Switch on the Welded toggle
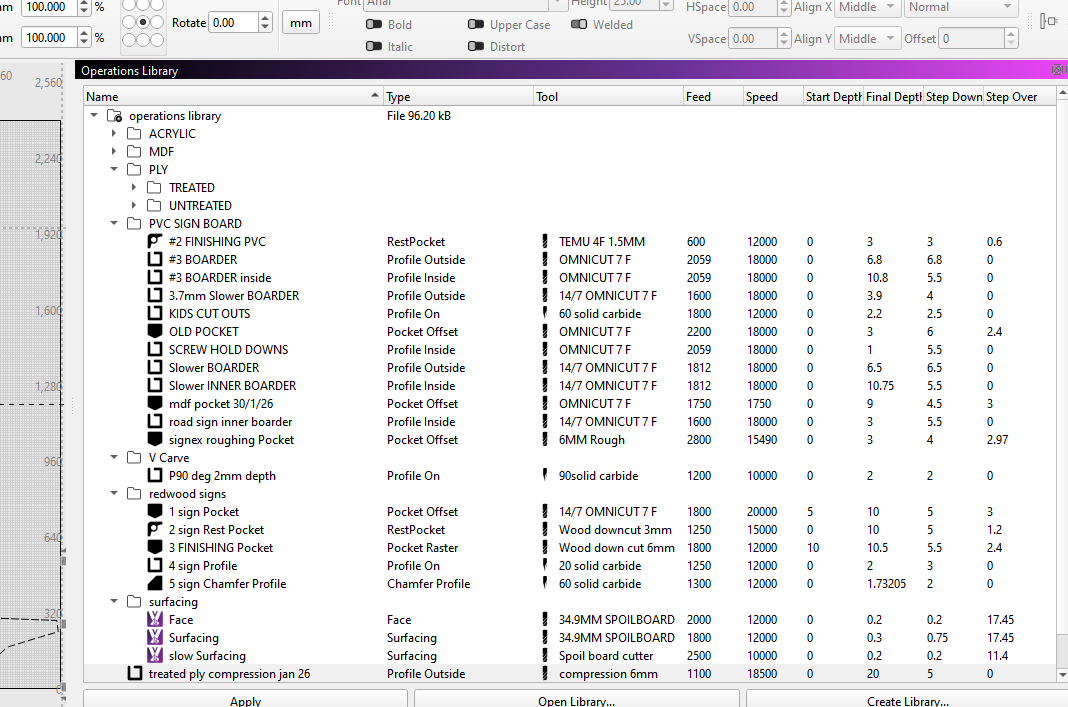The image size is (1068, 707). coord(579,25)
